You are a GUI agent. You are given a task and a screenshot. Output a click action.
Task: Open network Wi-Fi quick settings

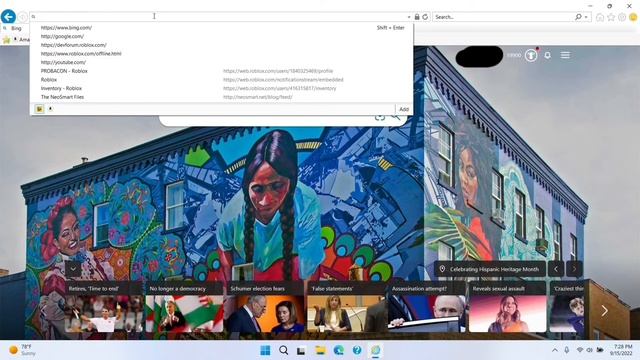pyautogui.click(x=580, y=350)
